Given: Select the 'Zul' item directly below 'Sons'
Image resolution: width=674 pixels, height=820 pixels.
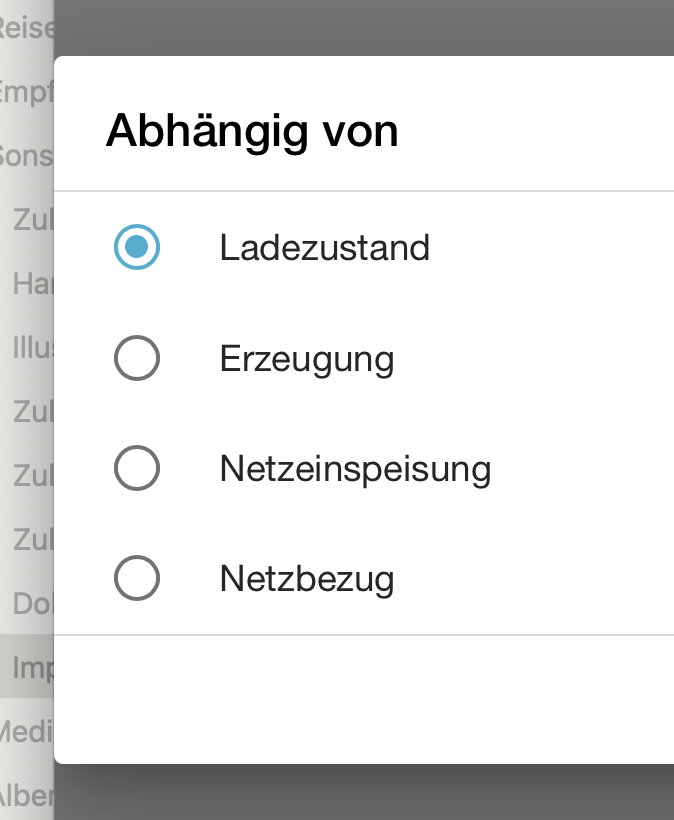Looking at the screenshot, I should (x=32, y=220).
